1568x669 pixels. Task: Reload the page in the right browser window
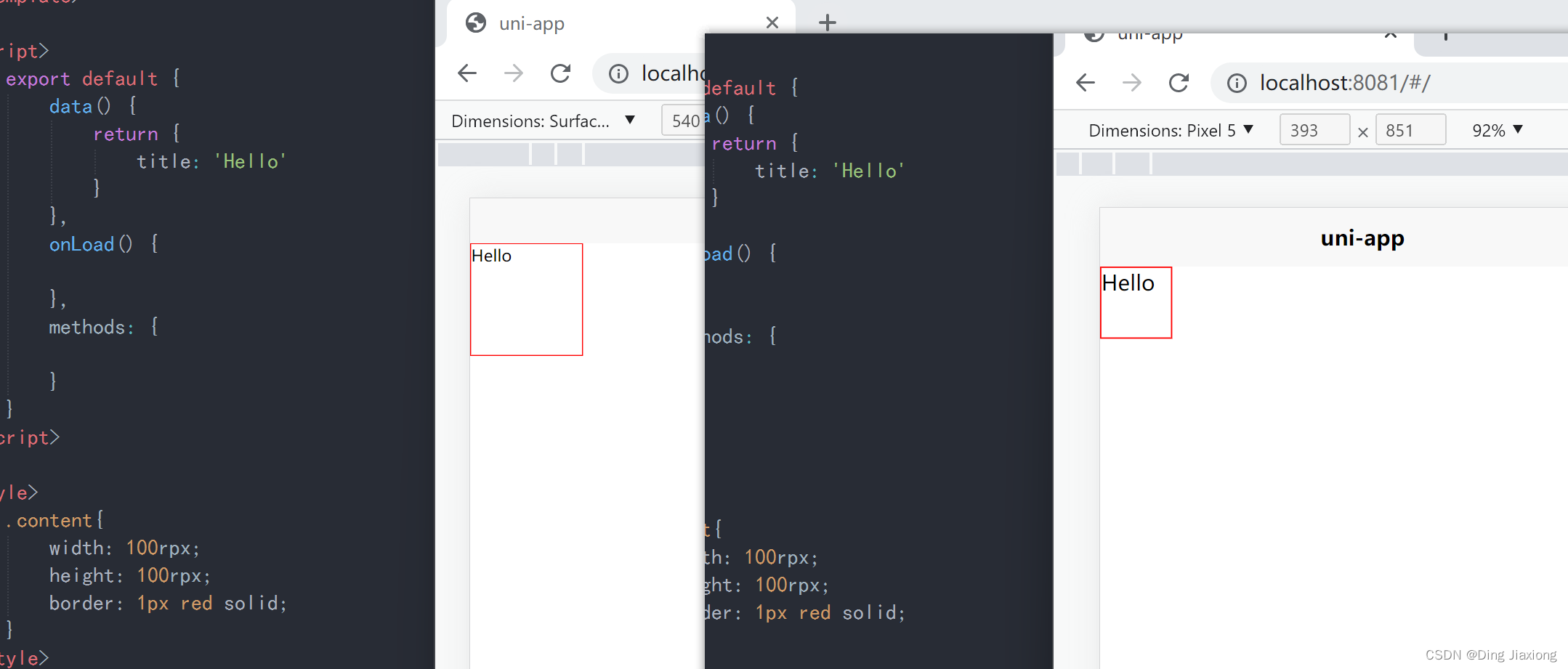tap(1179, 82)
